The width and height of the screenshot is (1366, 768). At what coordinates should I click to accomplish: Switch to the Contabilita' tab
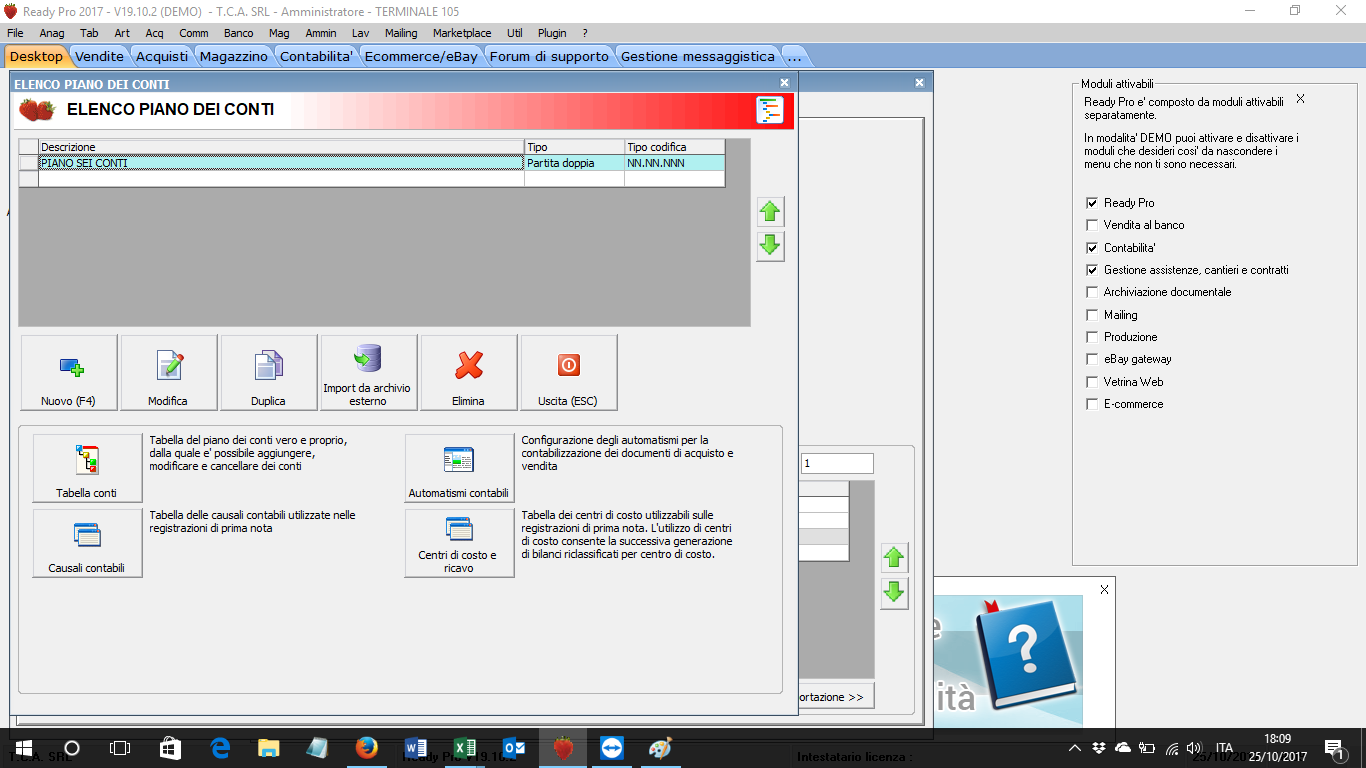pos(317,56)
